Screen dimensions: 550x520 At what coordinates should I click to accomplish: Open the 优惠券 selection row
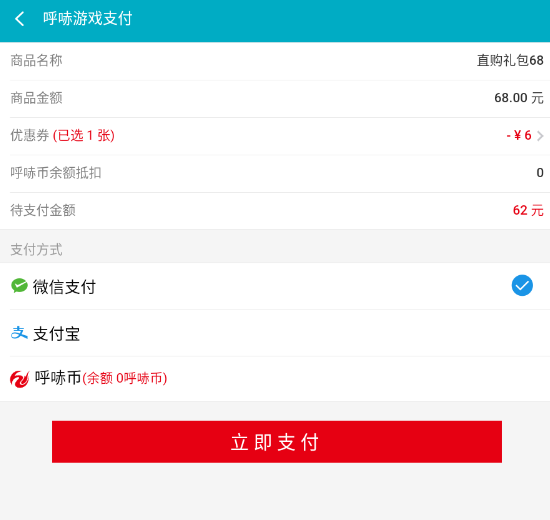tap(275, 136)
